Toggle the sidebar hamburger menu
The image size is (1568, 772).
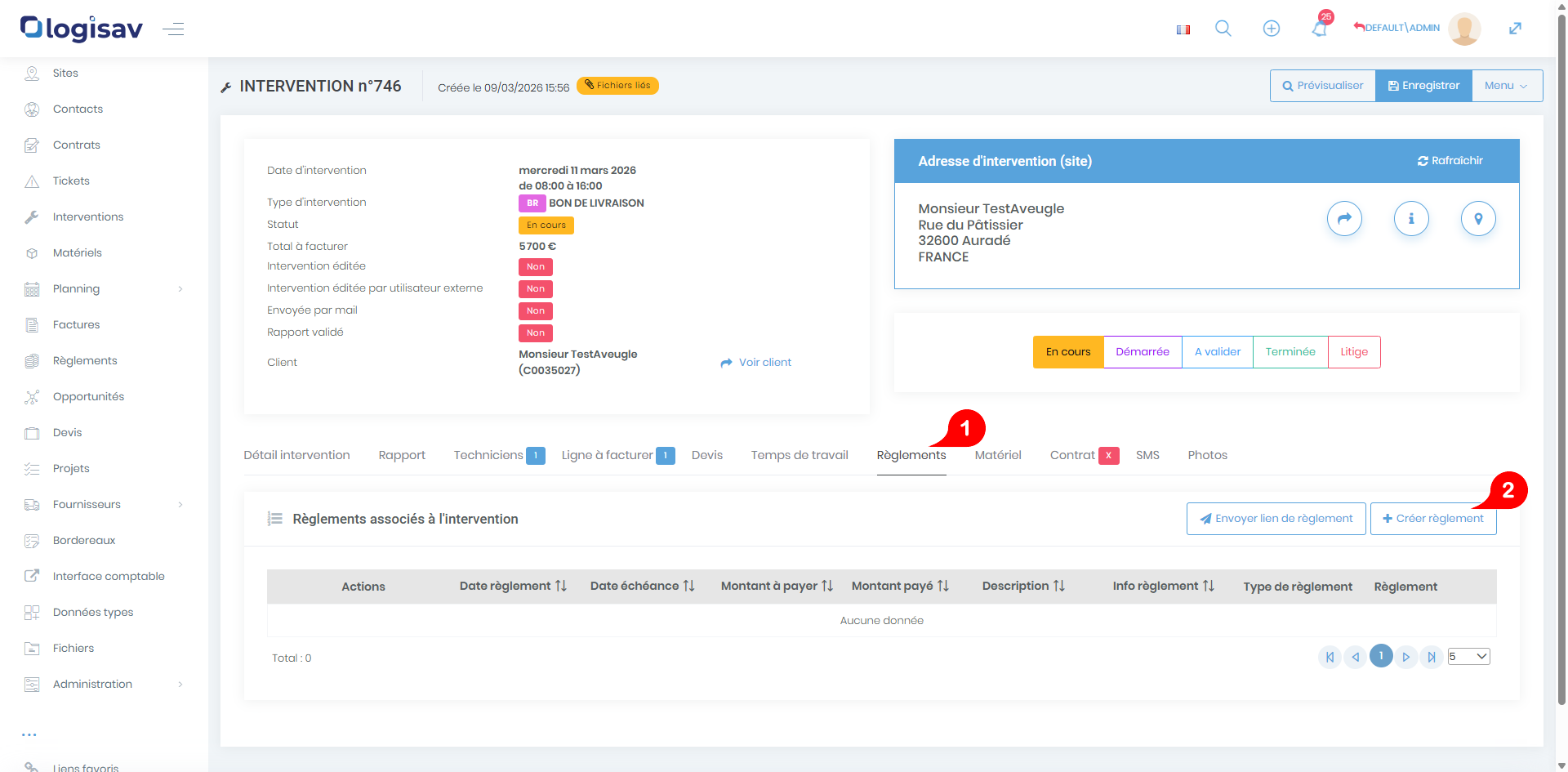tap(173, 29)
